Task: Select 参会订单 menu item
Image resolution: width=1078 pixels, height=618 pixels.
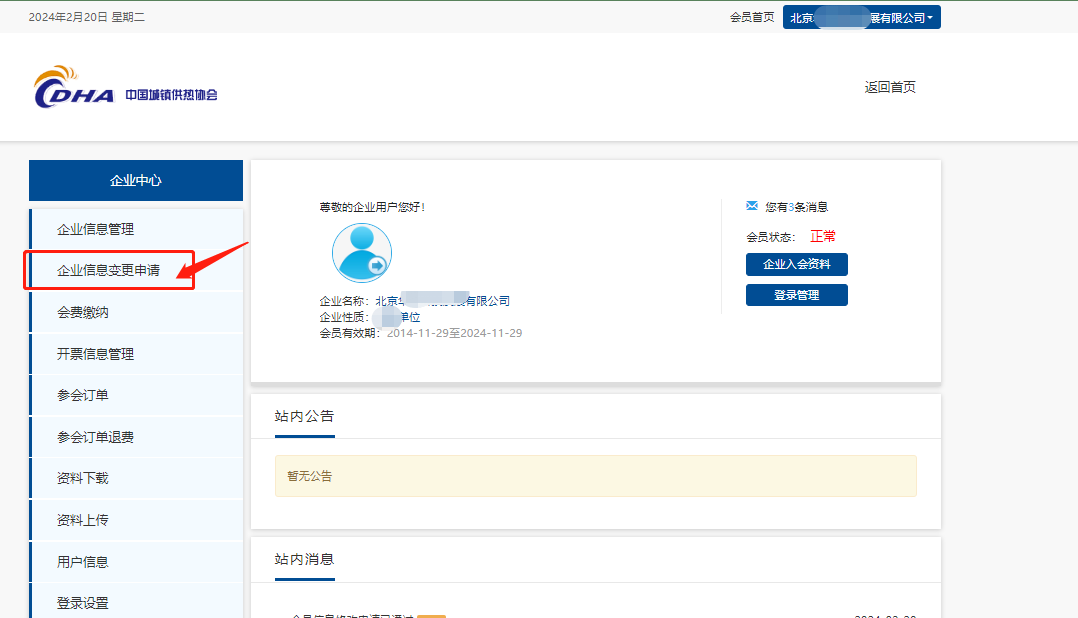Action: [136, 395]
